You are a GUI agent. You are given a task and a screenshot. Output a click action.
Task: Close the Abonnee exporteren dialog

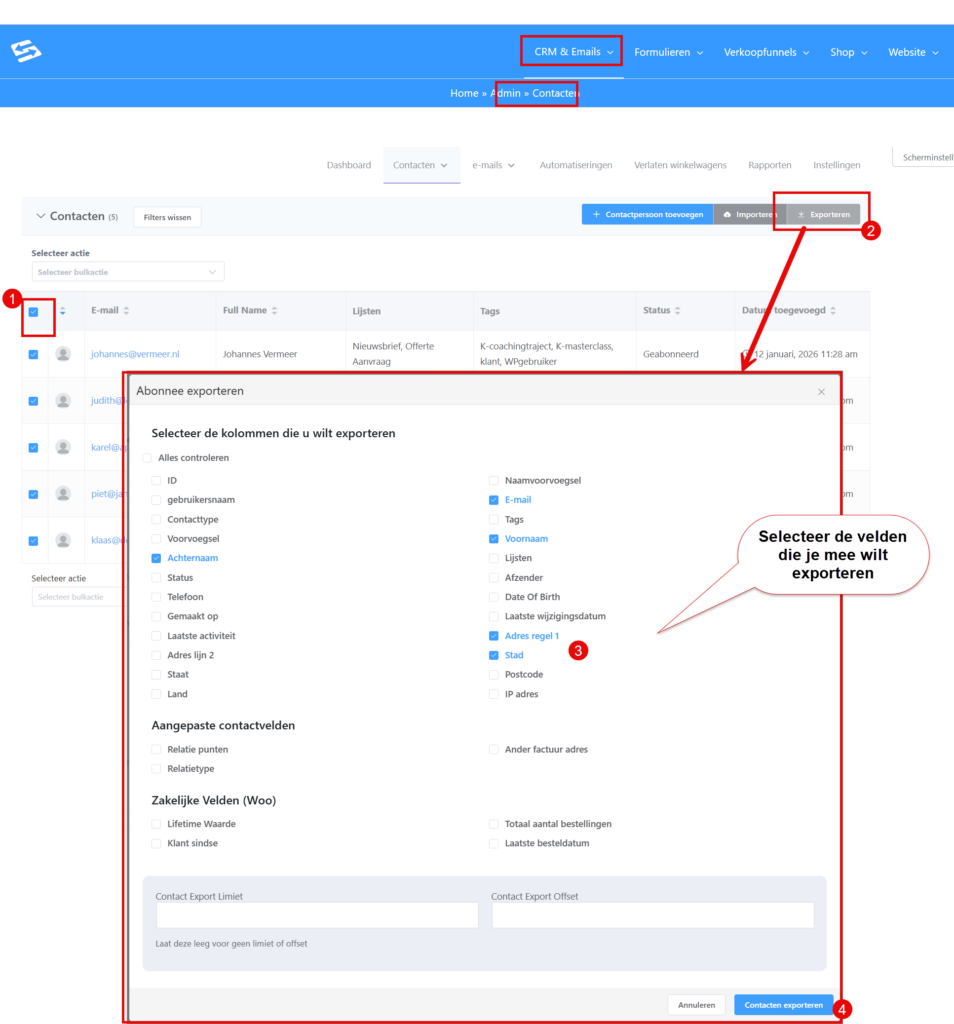click(x=821, y=392)
